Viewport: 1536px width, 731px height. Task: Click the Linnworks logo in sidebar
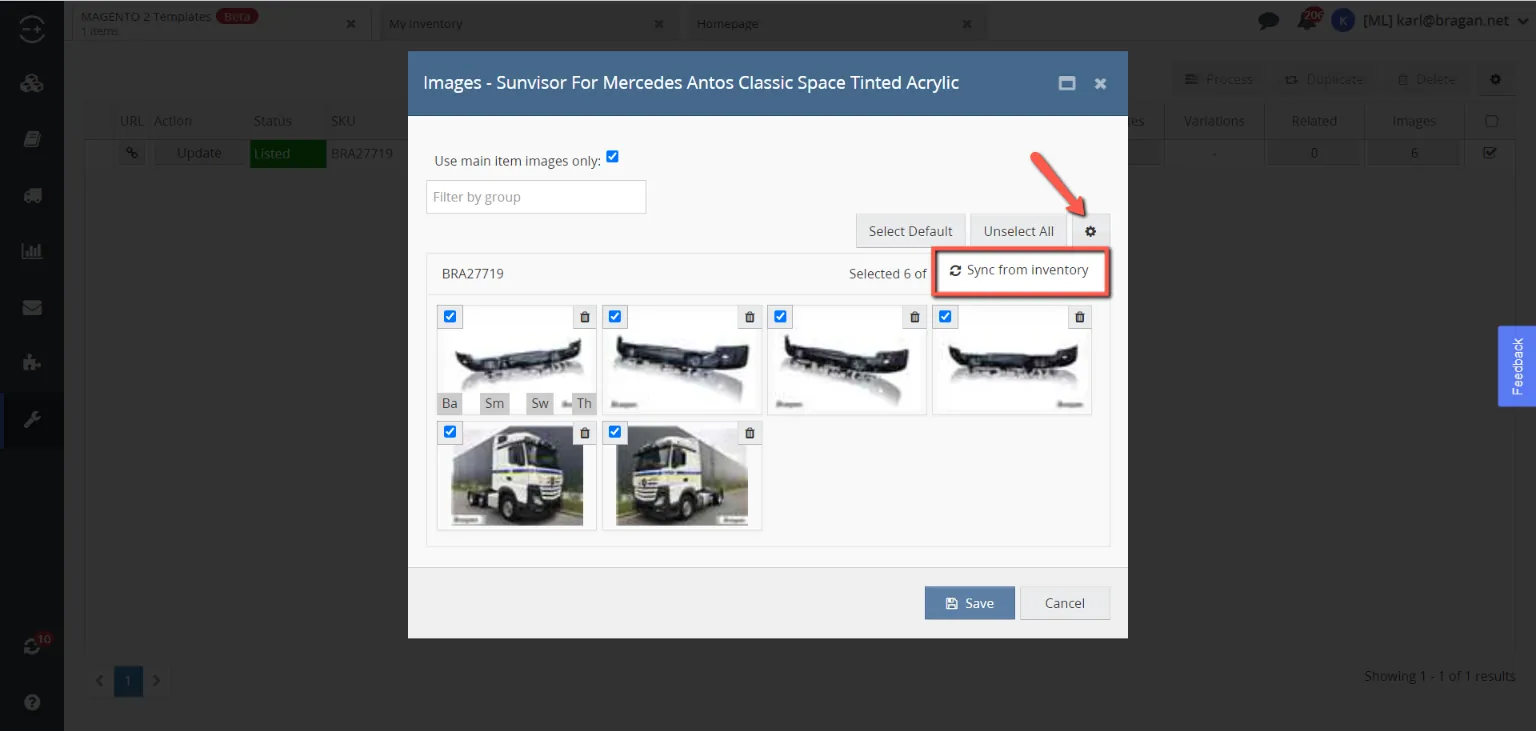click(32, 29)
